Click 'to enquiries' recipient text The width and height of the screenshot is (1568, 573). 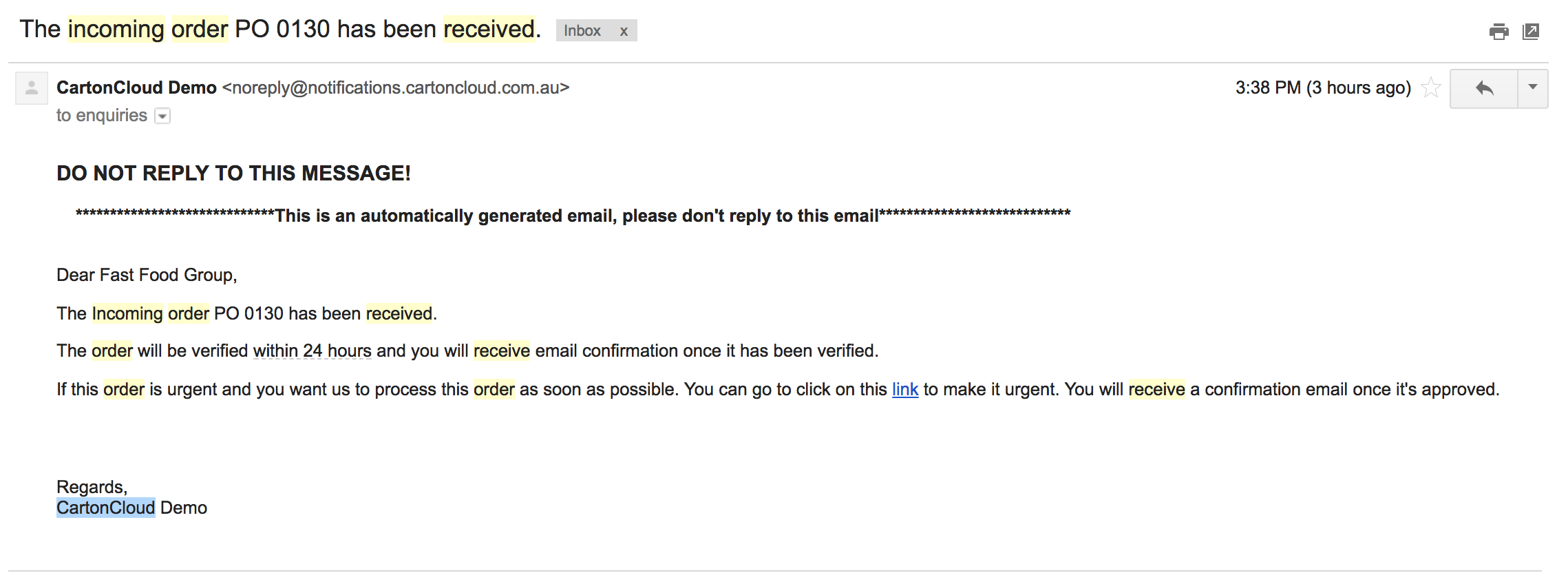click(x=102, y=116)
